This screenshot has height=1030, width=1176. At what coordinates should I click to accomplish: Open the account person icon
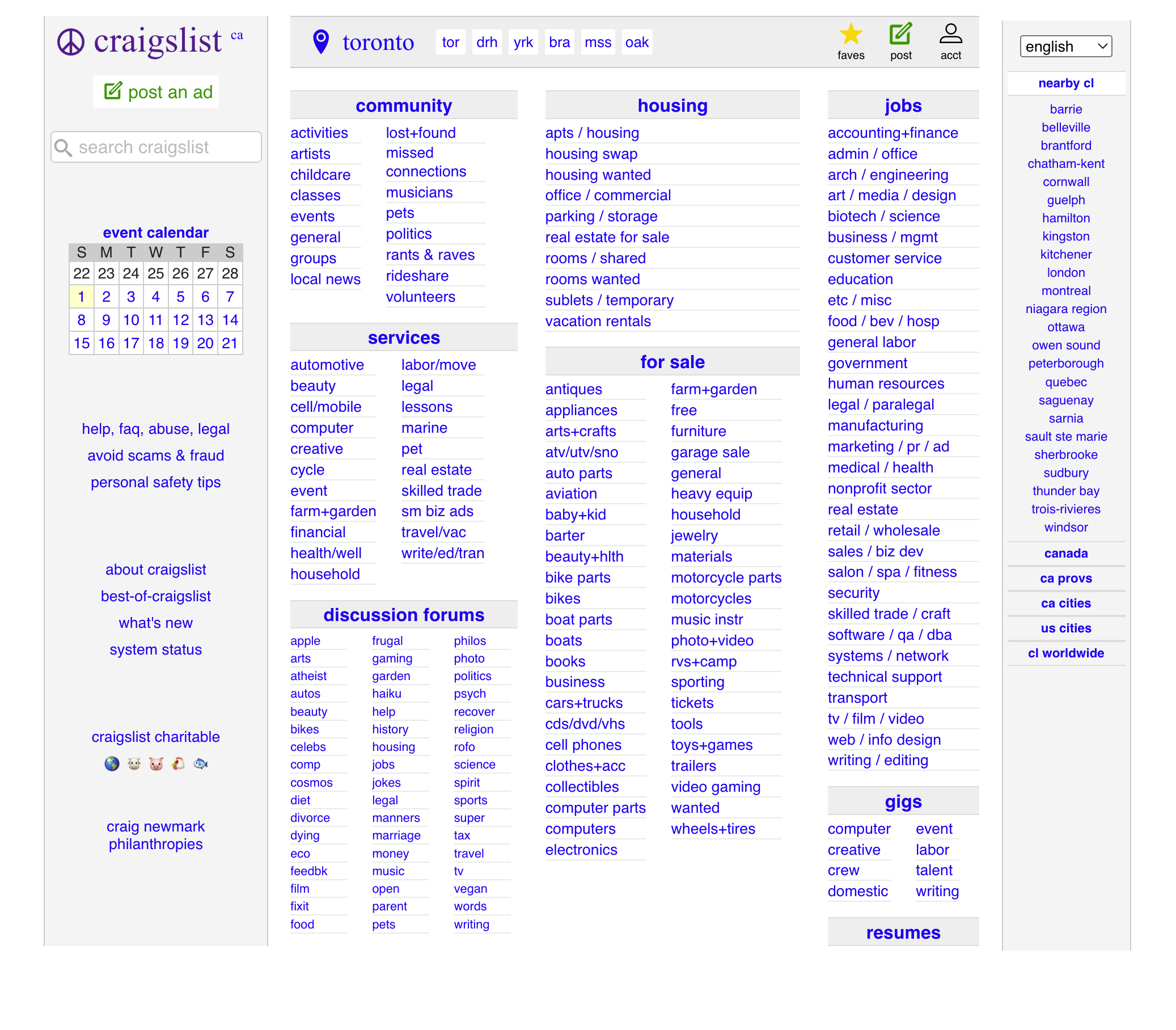tap(950, 35)
